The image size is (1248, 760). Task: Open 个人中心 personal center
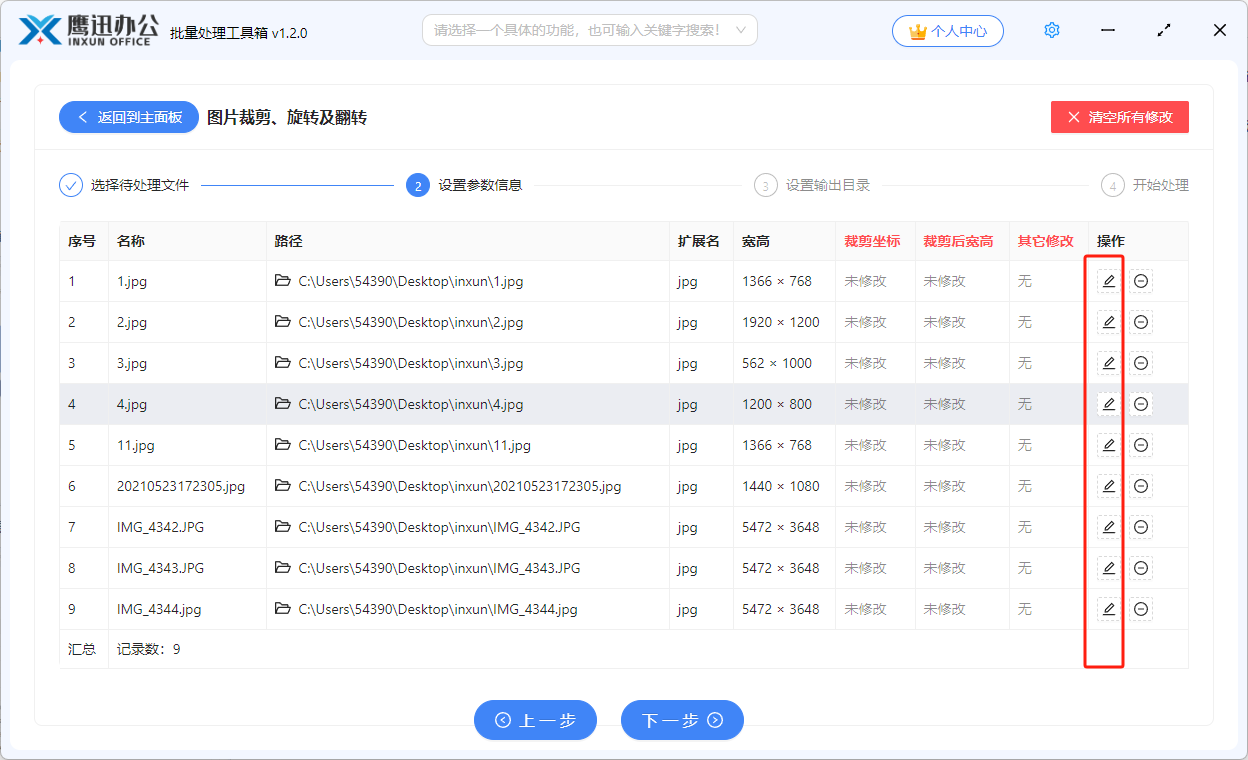(x=947, y=31)
